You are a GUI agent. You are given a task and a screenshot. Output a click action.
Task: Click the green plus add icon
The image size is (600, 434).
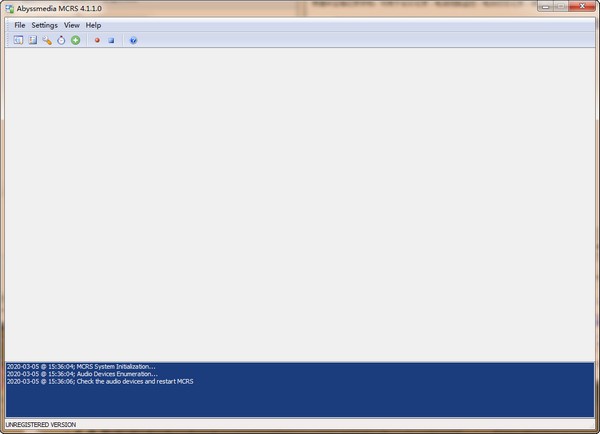75,40
